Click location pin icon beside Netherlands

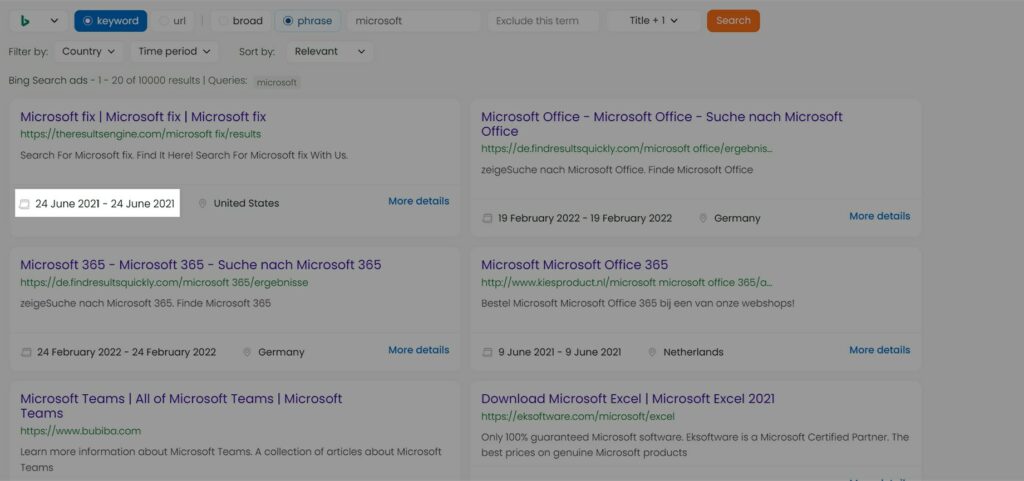tap(652, 352)
